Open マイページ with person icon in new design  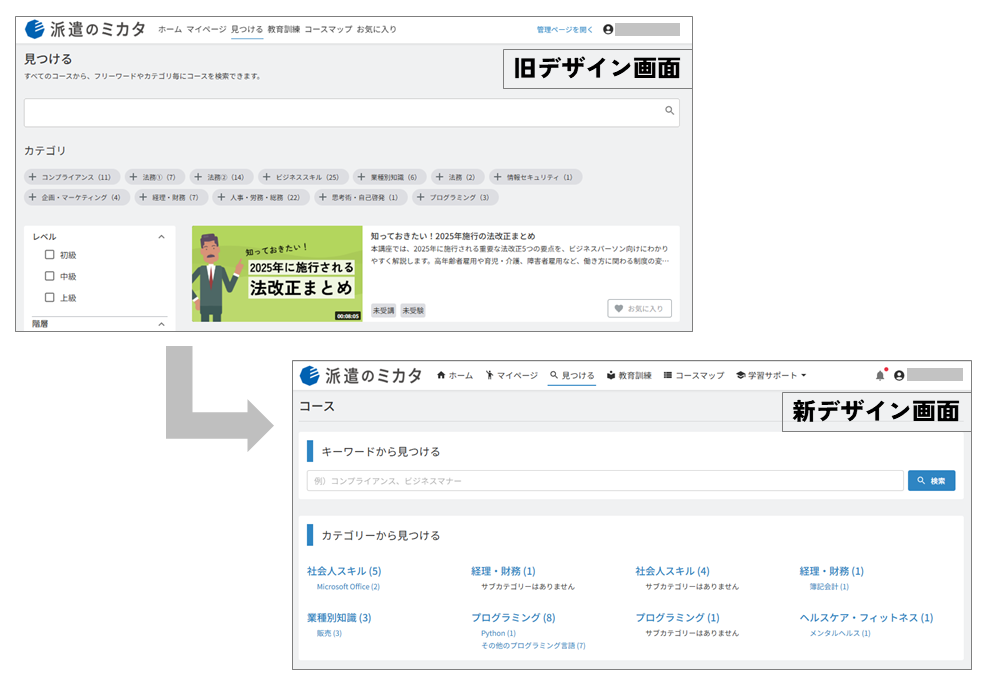pyautogui.click(x=511, y=375)
